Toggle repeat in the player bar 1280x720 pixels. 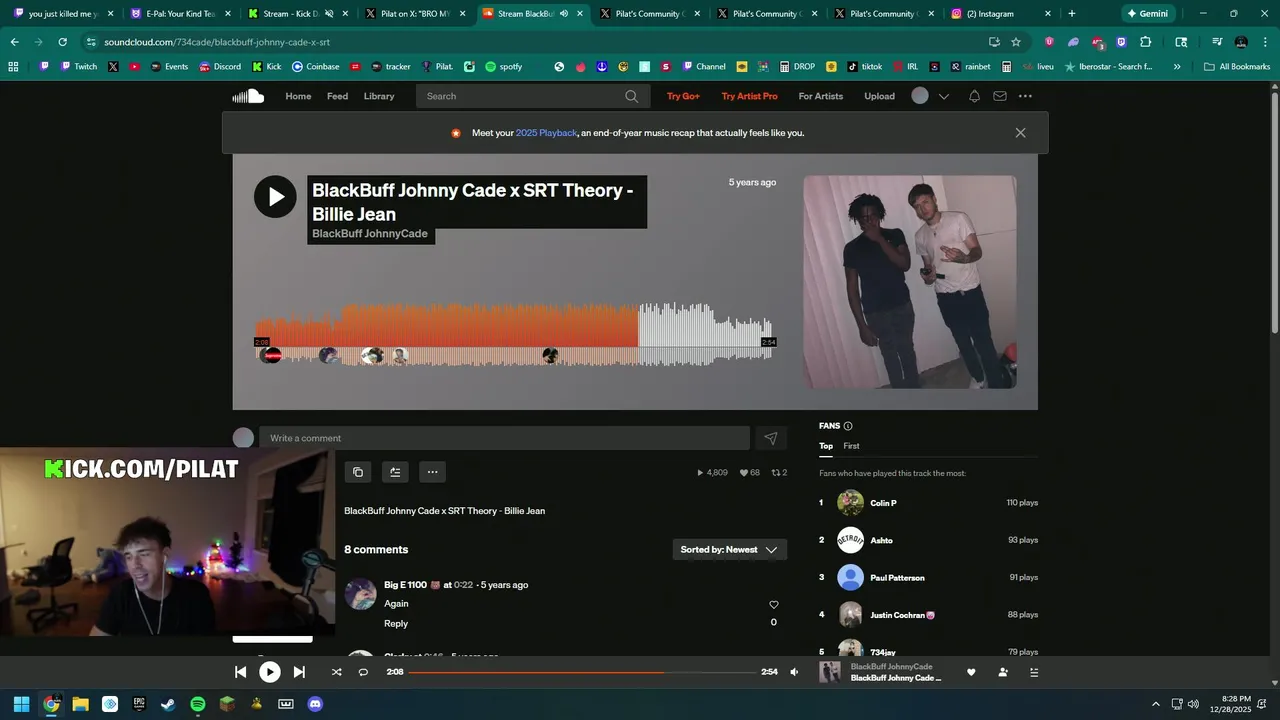click(363, 672)
